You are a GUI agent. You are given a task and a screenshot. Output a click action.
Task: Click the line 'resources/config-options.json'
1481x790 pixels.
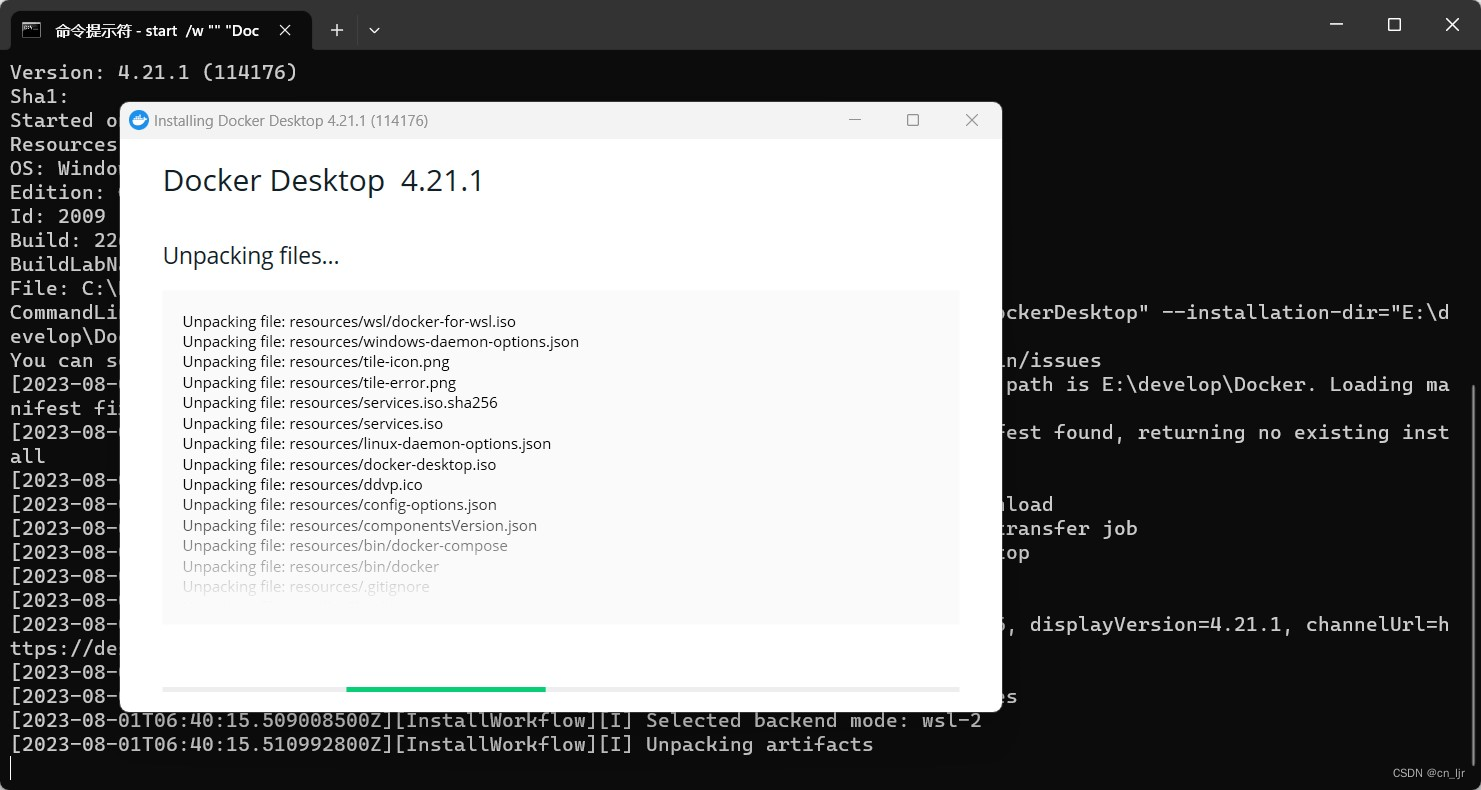point(339,505)
